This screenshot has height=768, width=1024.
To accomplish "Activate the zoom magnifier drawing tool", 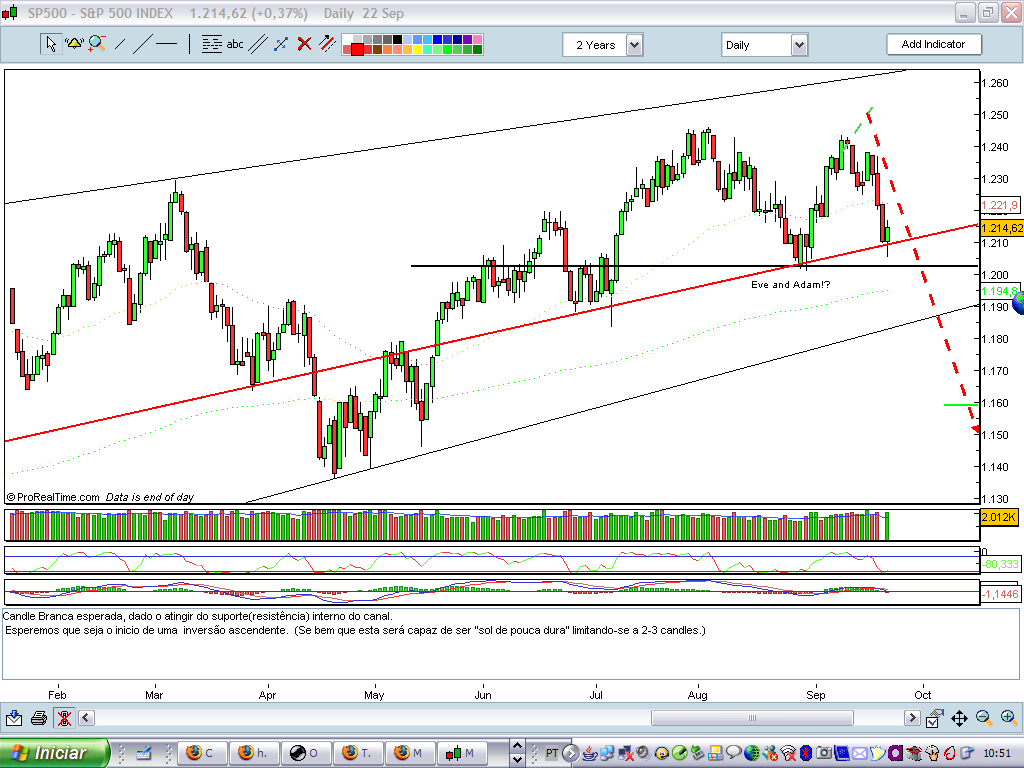I will click(x=95, y=43).
